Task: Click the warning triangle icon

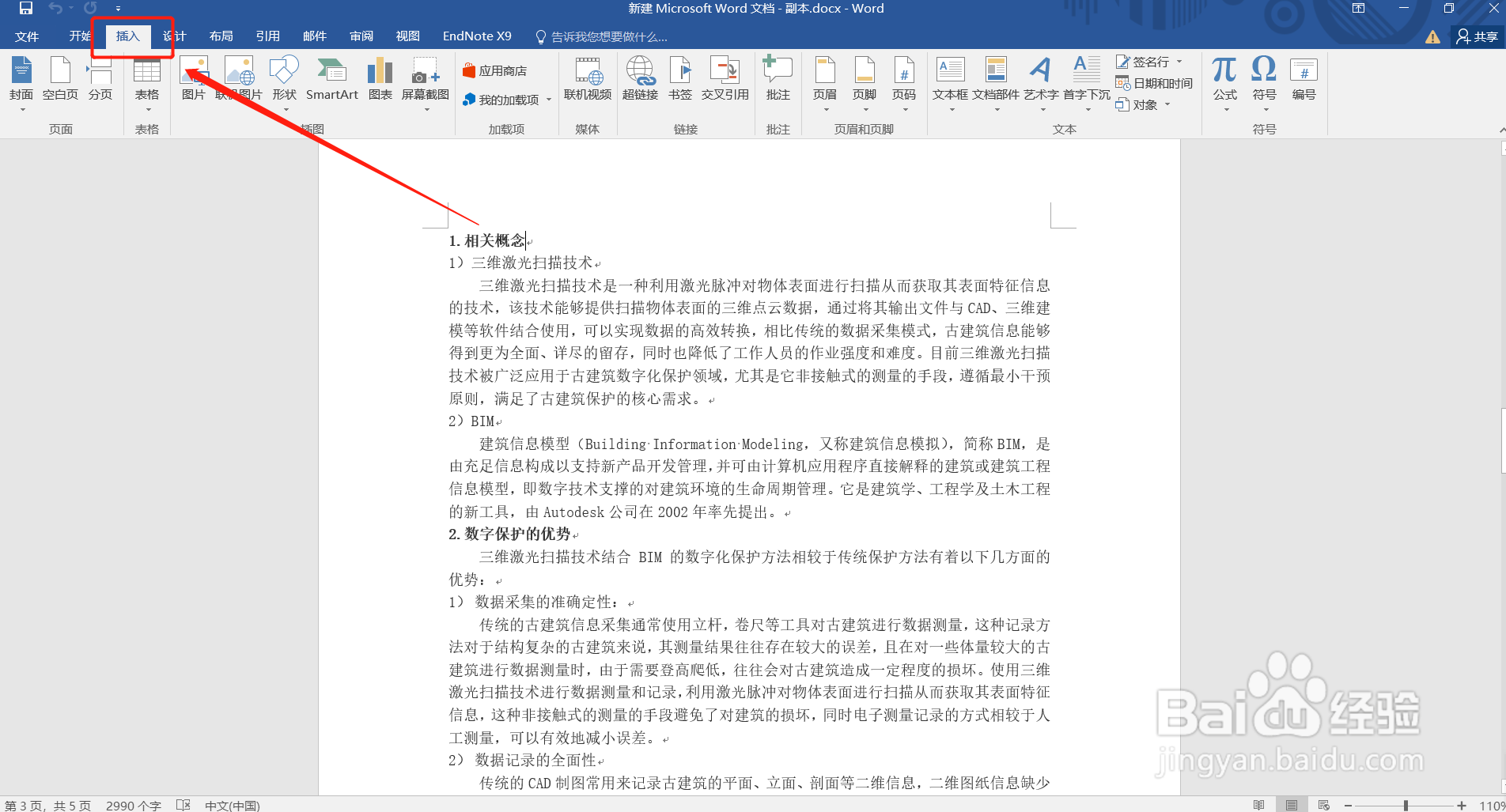Action: coord(1432,37)
